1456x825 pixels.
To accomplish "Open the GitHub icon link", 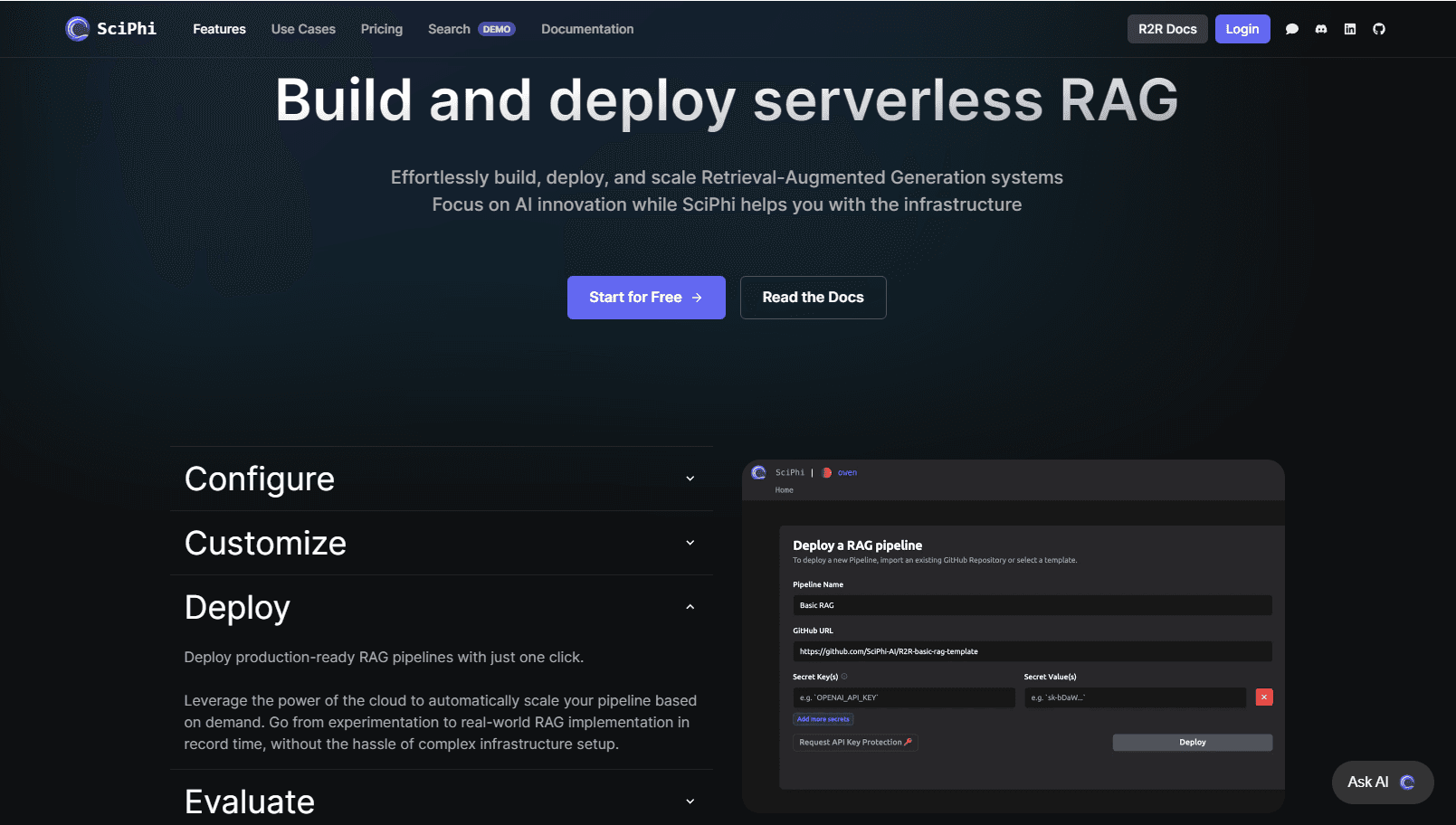I will (x=1379, y=29).
